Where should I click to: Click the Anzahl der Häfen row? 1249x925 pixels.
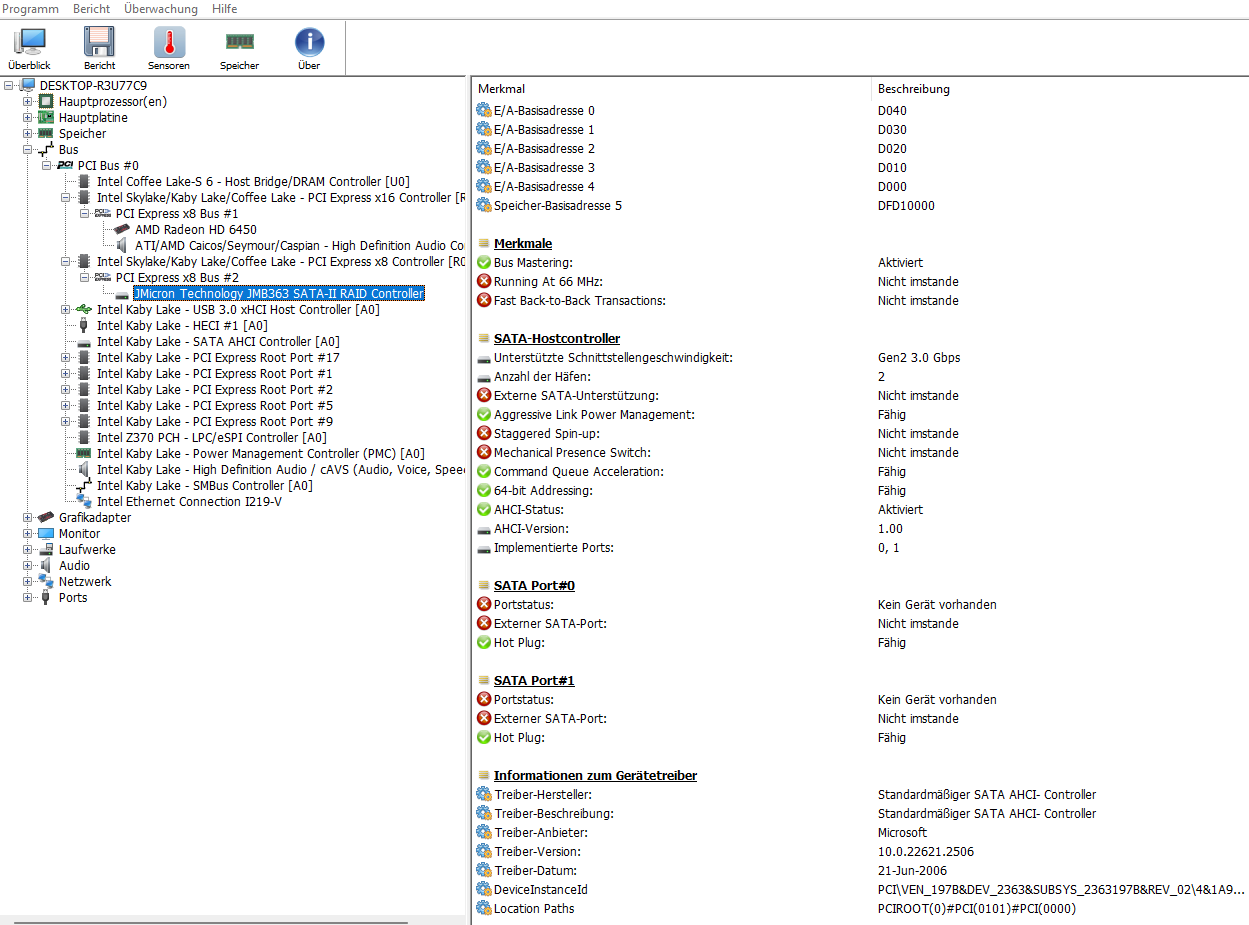[x=860, y=377]
